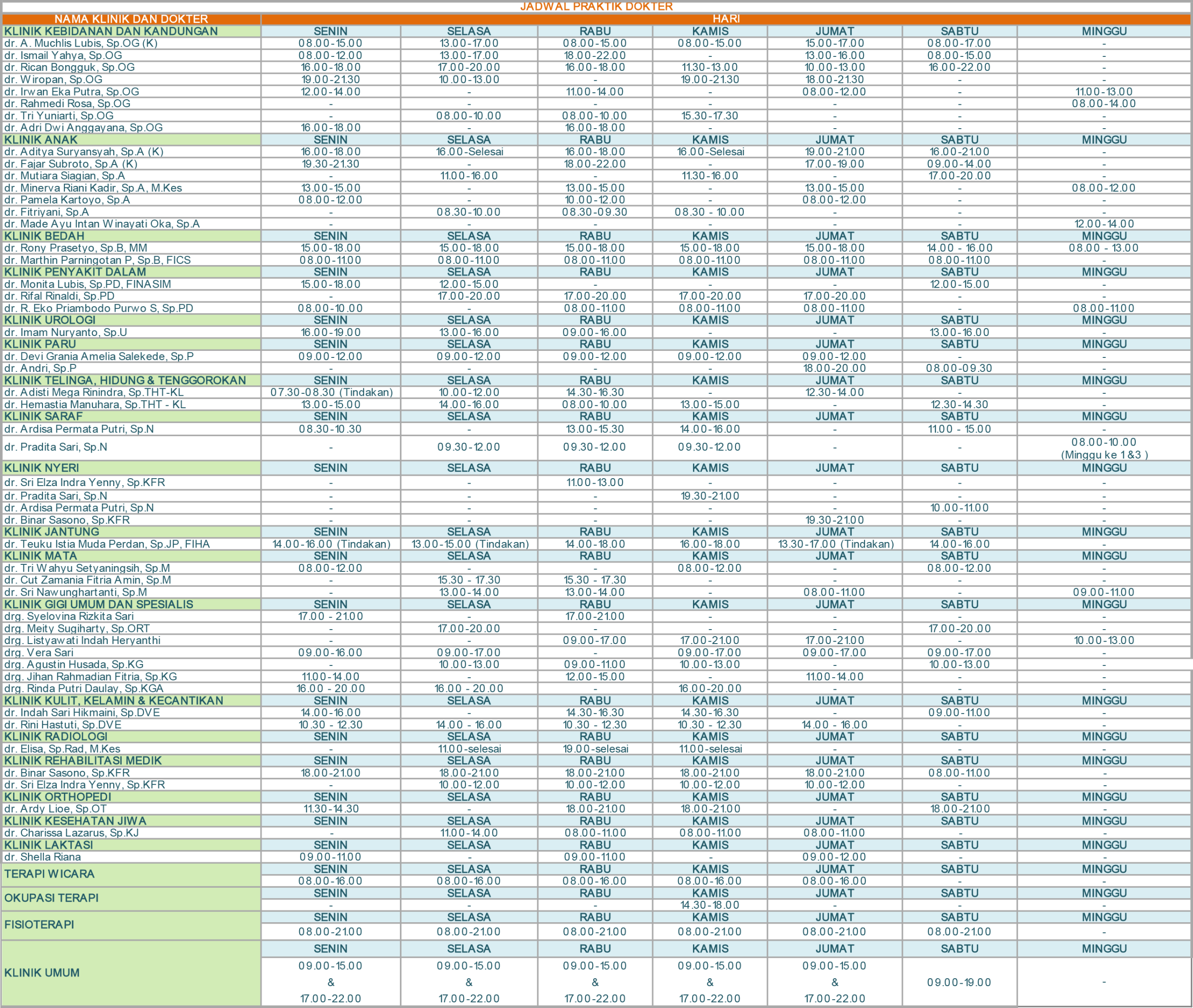Screen dimensions: 1193x1008
Task: Select the KLINIK TELINGA, HIDUNG & TENGGOROKAN heading
Action: click(x=125, y=381)
